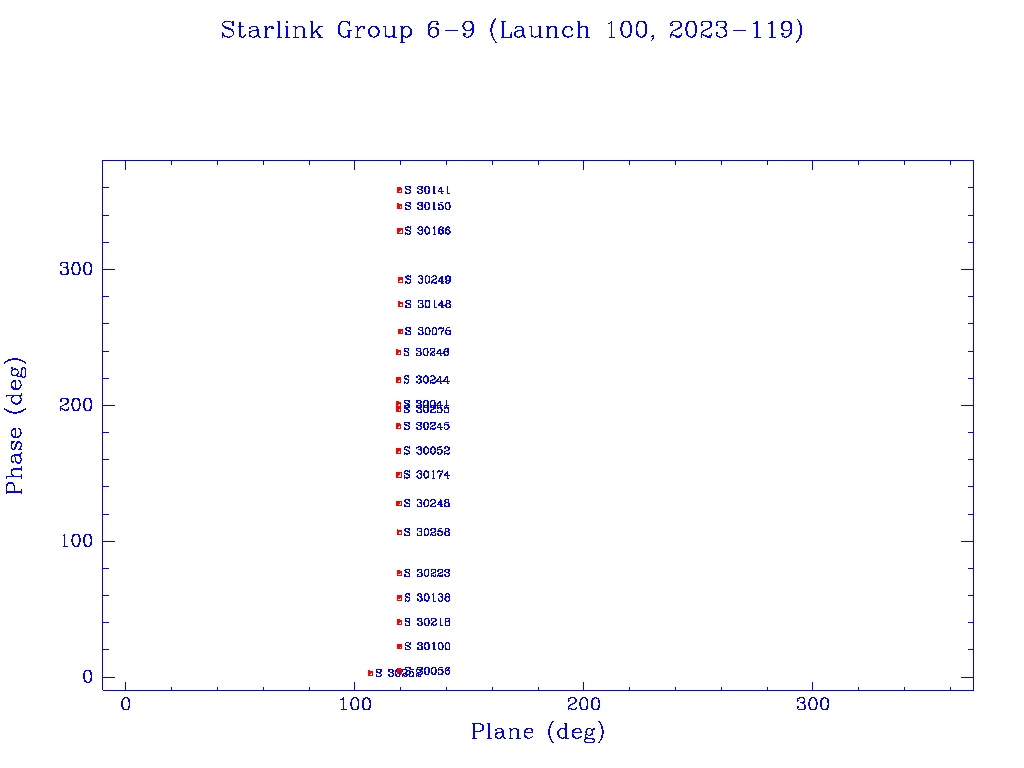The height and width of the screenshot is (768, 1024).
Task: Click the Plane axis tick label "100"
Action: (355, 704)
